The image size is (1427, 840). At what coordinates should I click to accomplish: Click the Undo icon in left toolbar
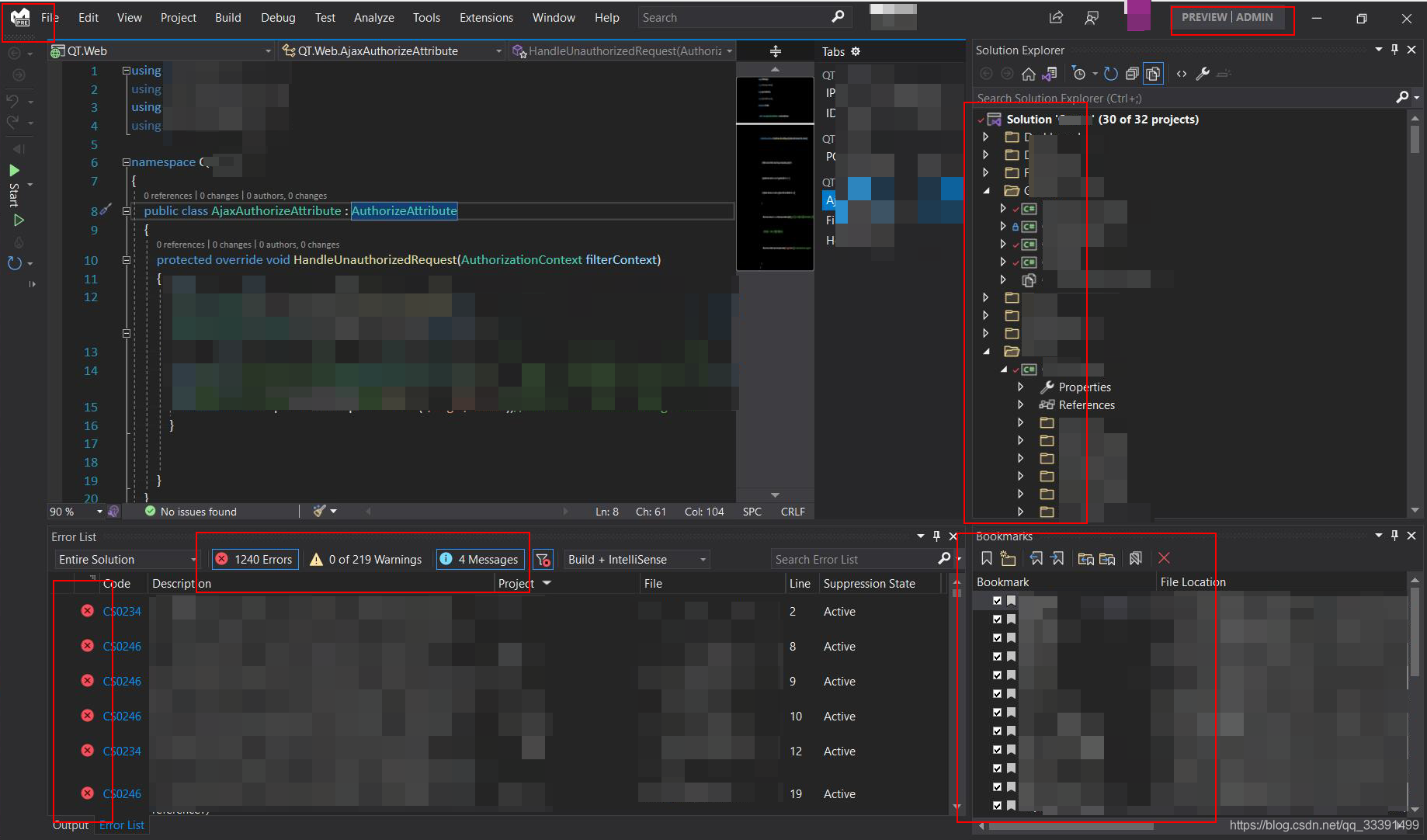(12, 101)
